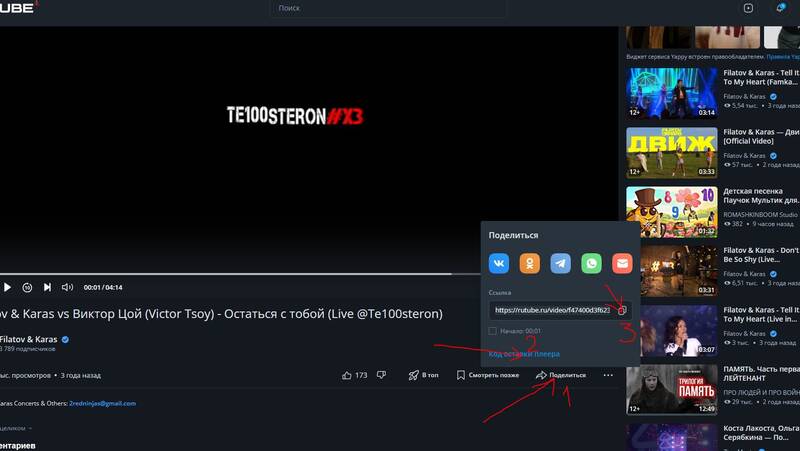Screen dimensions: 800x451
Task: Click the '00:01 / 04:14' time display
Action: pos(103,287)
